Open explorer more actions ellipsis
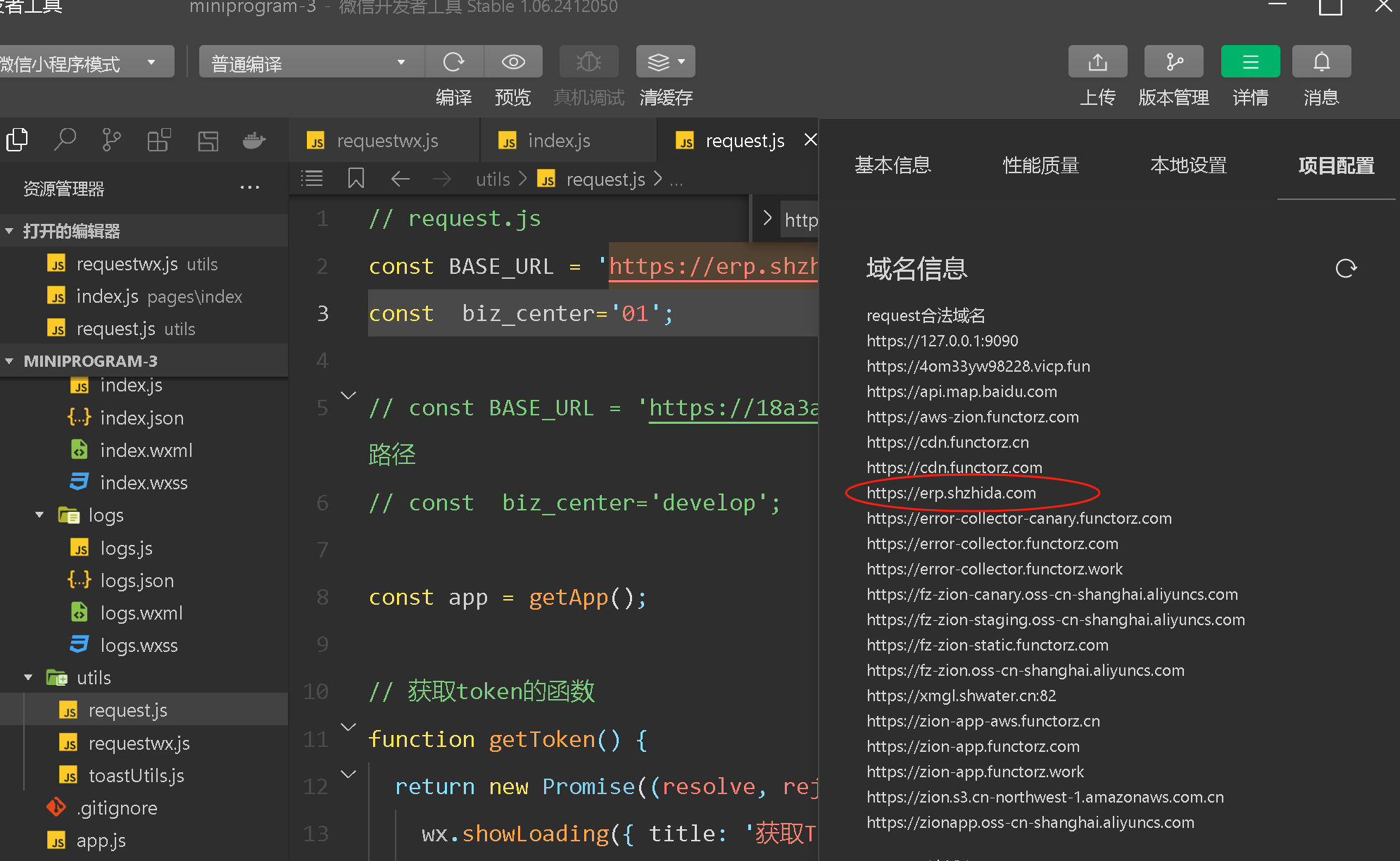This screenshot has width=1400, height=861. (250, 188)
